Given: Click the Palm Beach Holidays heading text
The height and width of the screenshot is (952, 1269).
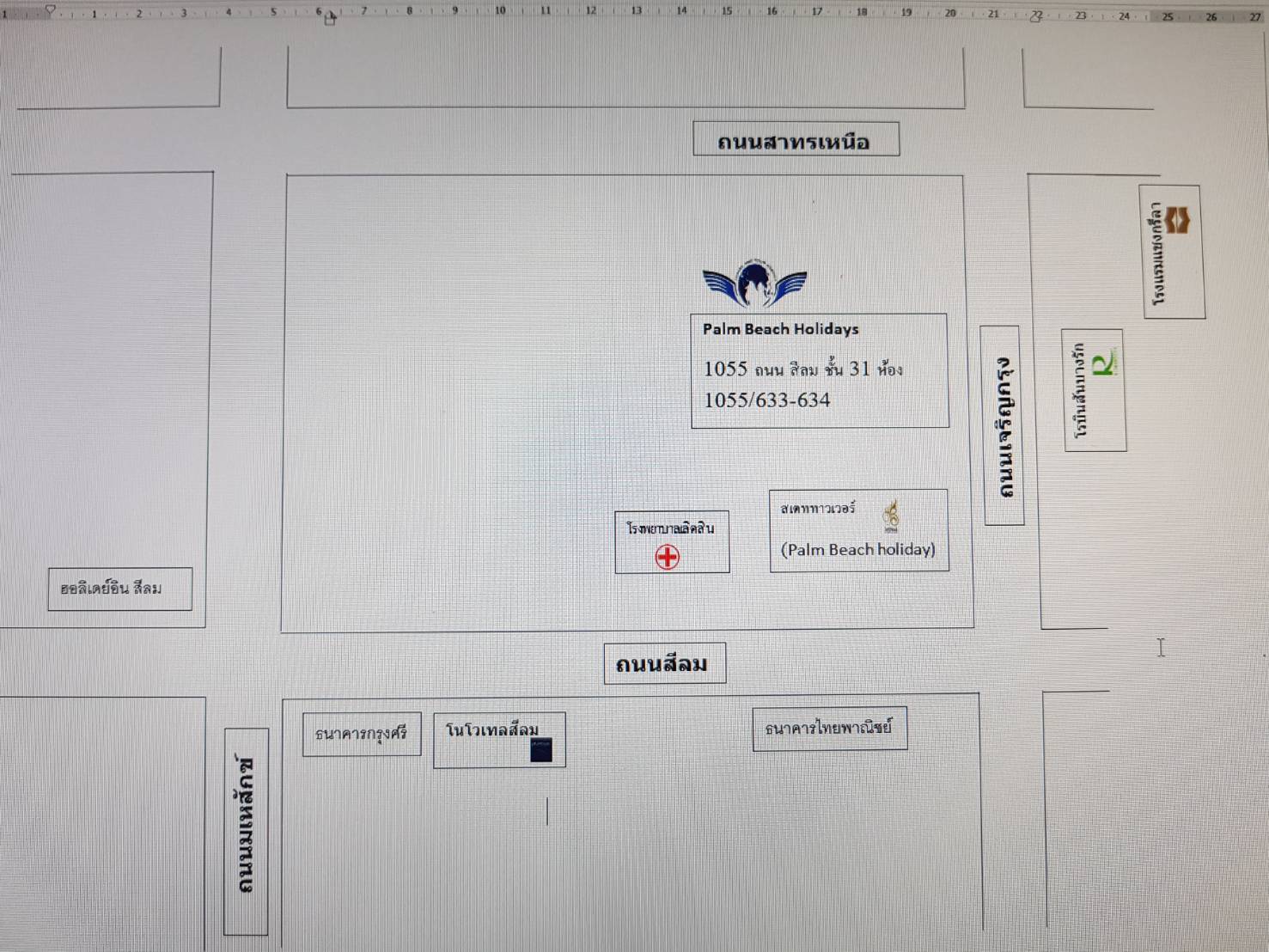Looking at the screenshot, I should 780,329.
